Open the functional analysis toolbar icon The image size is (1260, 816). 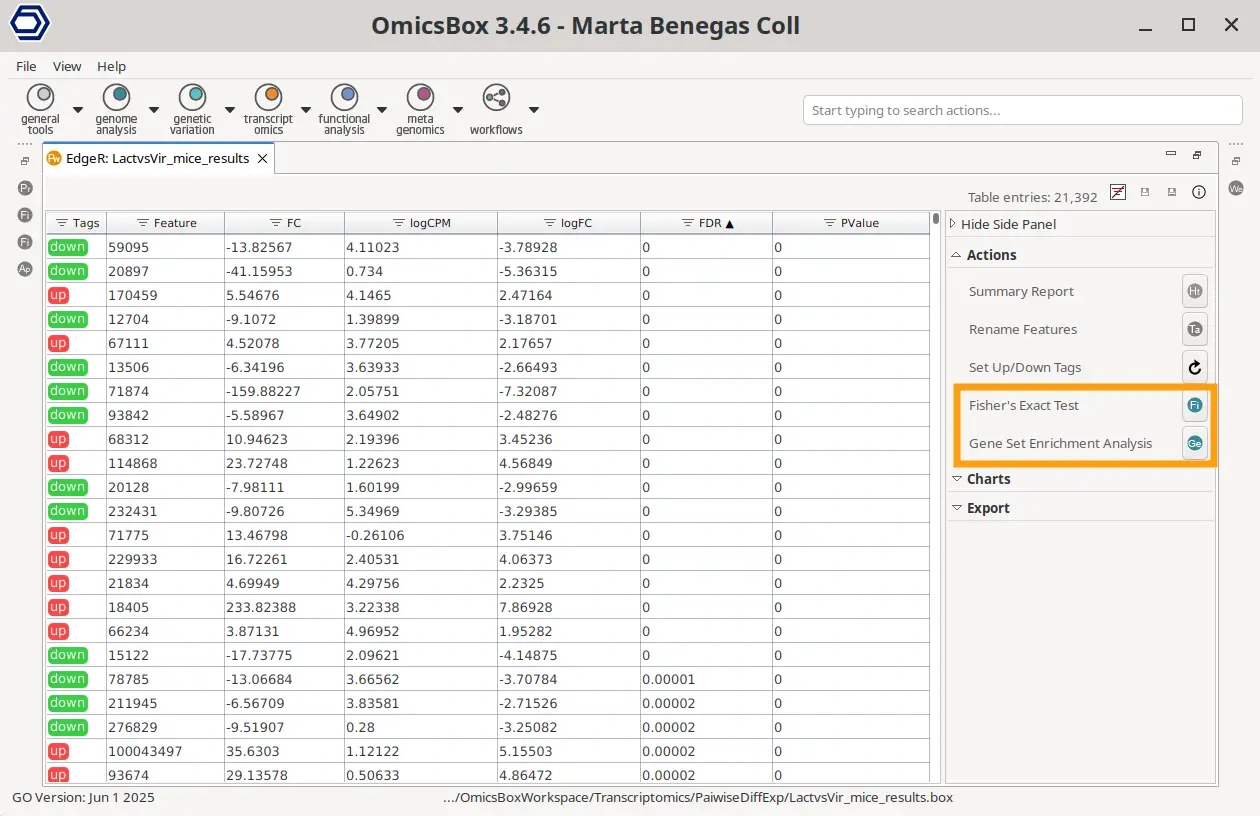point(344,97)
